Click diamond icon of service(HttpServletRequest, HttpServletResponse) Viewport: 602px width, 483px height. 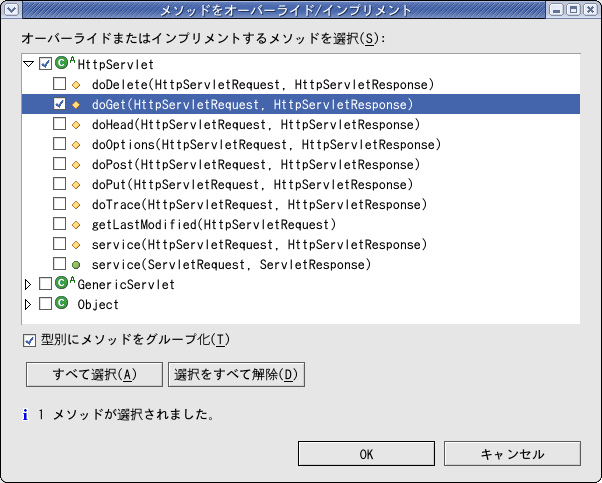(76, 245)
